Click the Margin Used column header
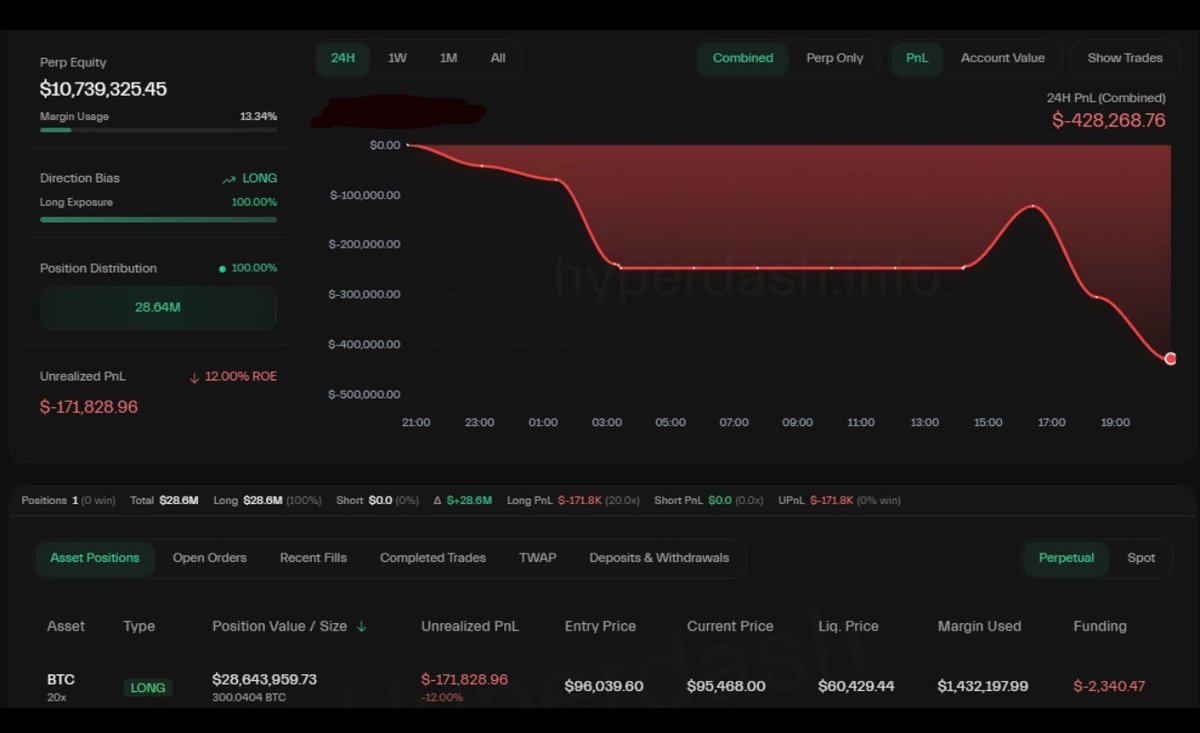The image size is (1200, 733). (x=979, y=626)
